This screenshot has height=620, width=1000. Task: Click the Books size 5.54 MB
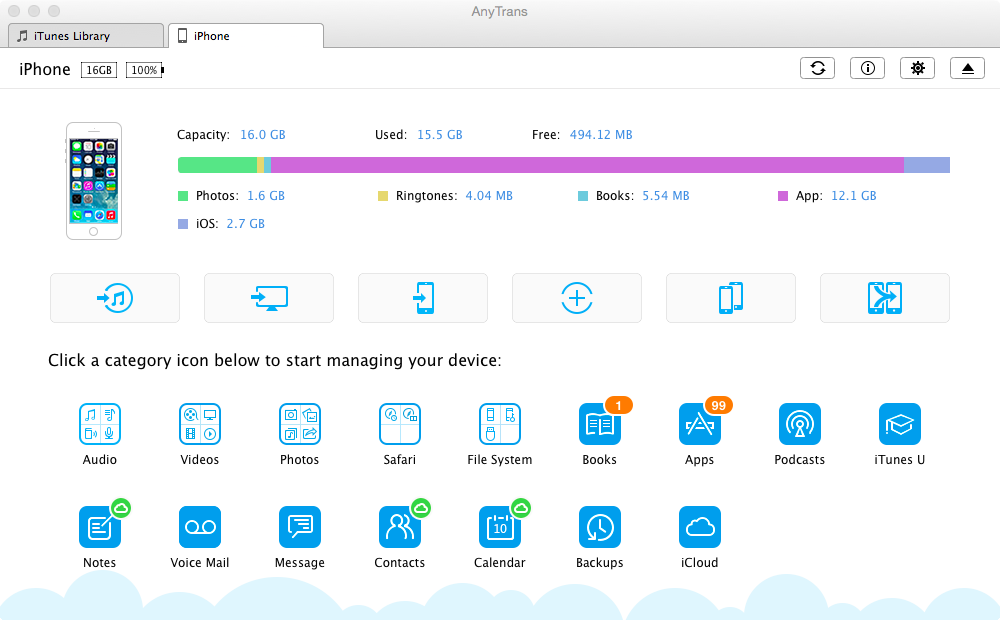666,196
